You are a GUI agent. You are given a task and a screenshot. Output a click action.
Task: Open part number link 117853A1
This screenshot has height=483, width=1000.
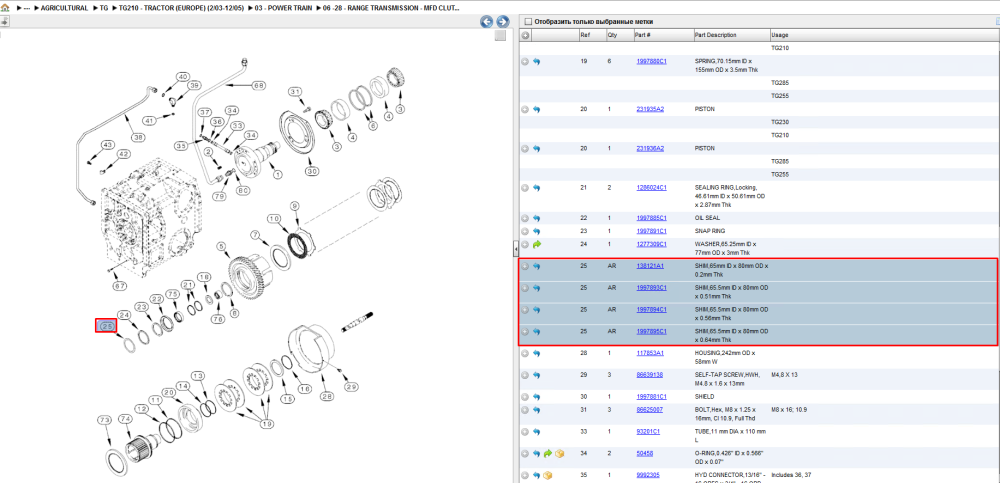pyautogui.click(x=649, y=353)
